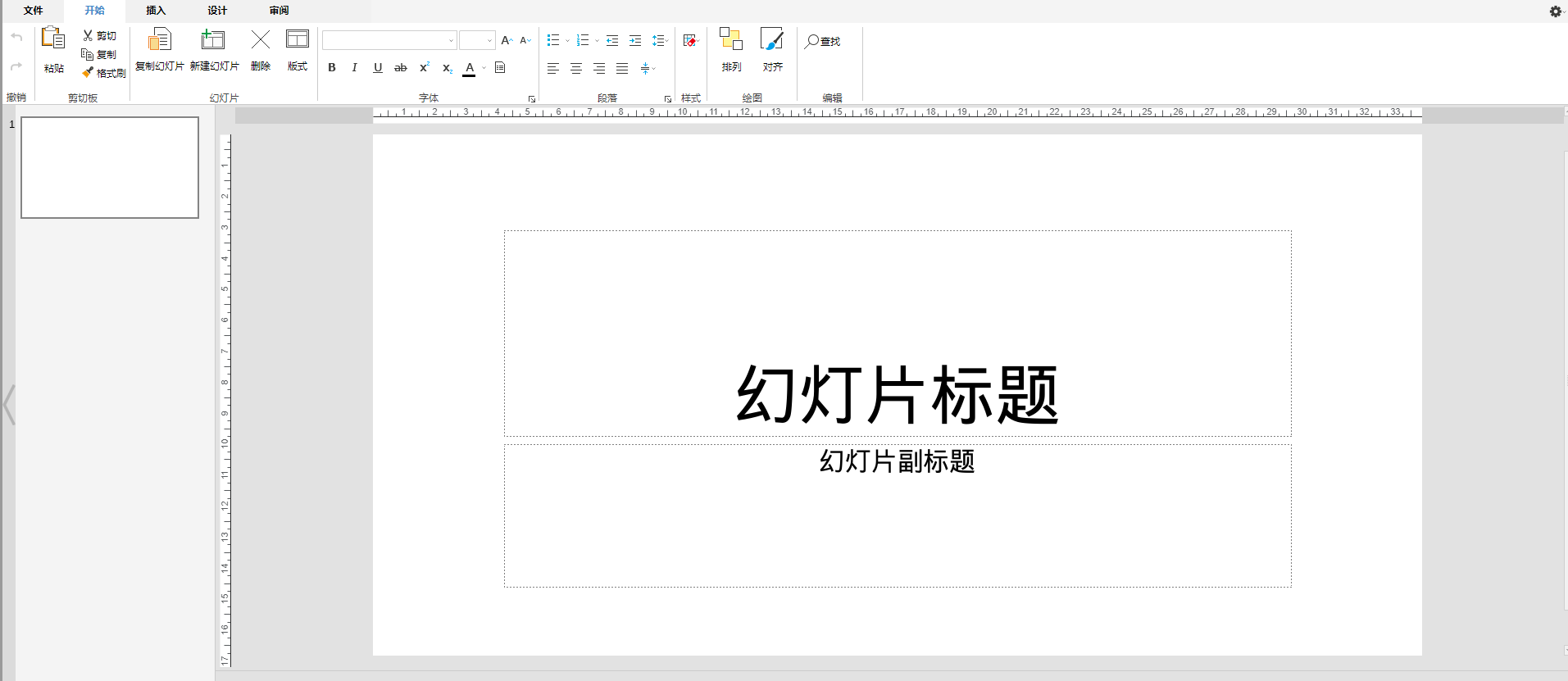Cut selection with 剪切

[x=100, y=36]
